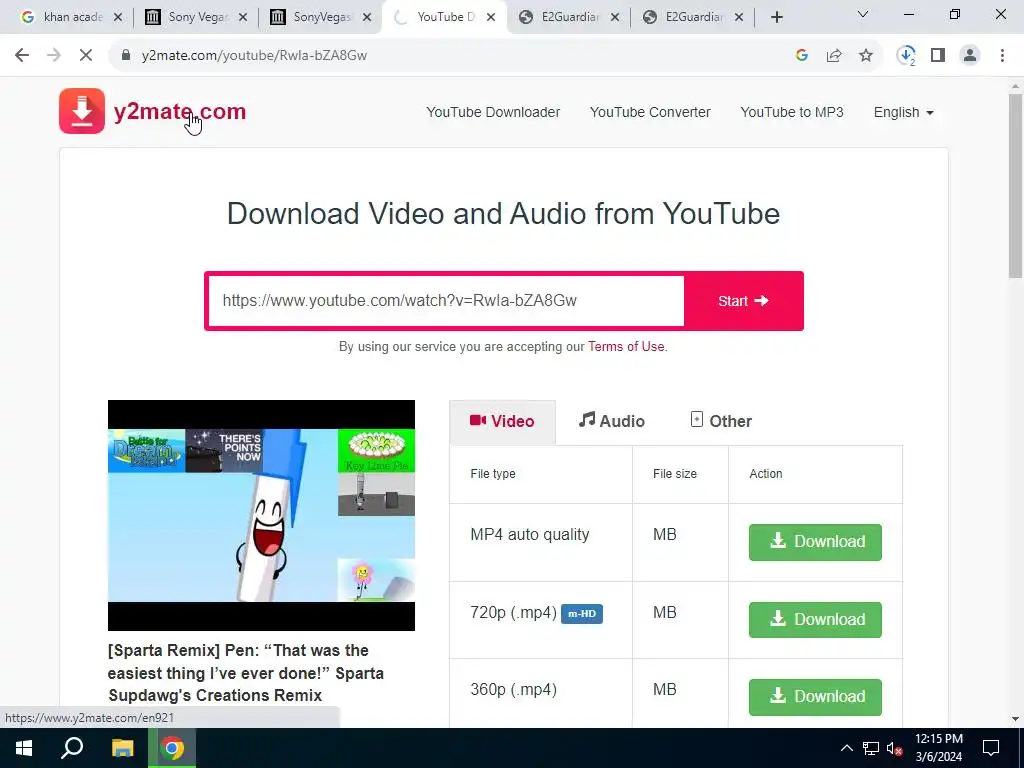Click the taskbar clock and date
Viewport: 1024px width, 768px height.
[x=938, y=748]
